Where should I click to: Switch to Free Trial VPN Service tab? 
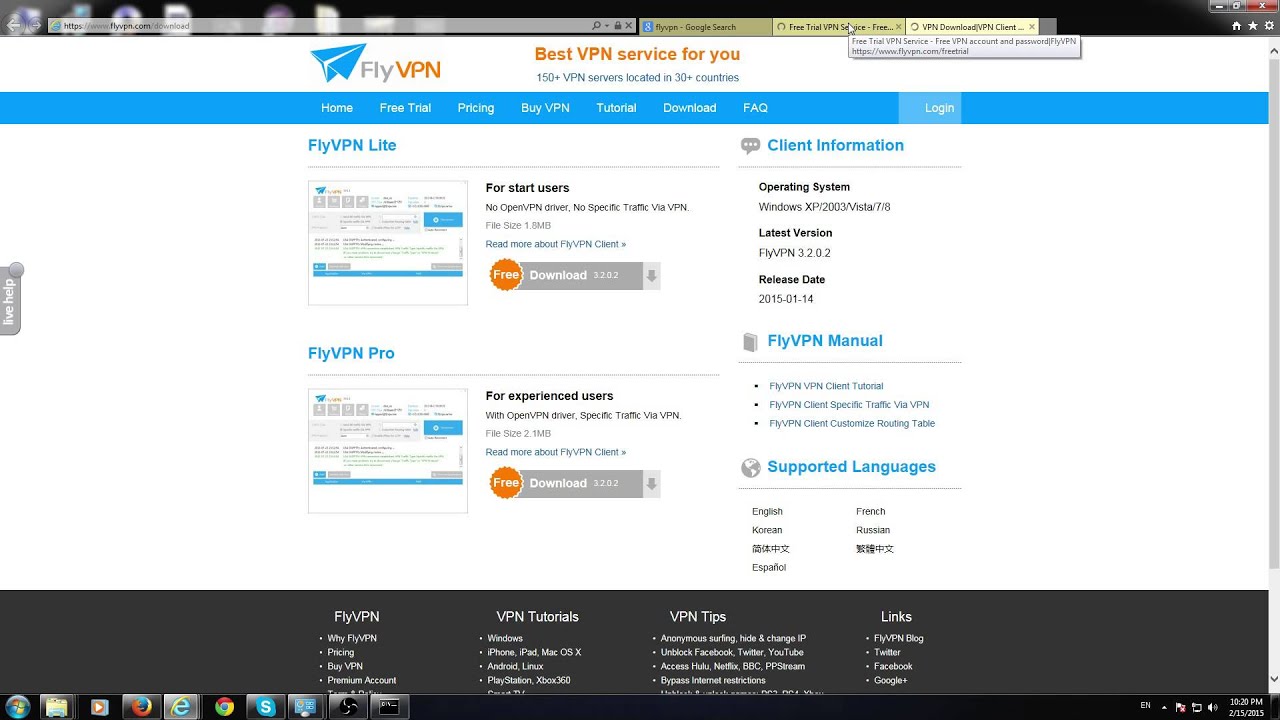pos(839,27)
